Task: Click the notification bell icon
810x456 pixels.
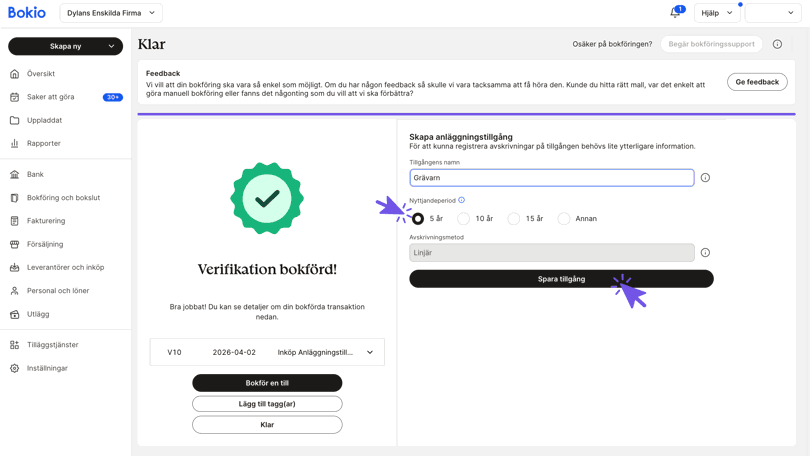Action: point(675,13)
